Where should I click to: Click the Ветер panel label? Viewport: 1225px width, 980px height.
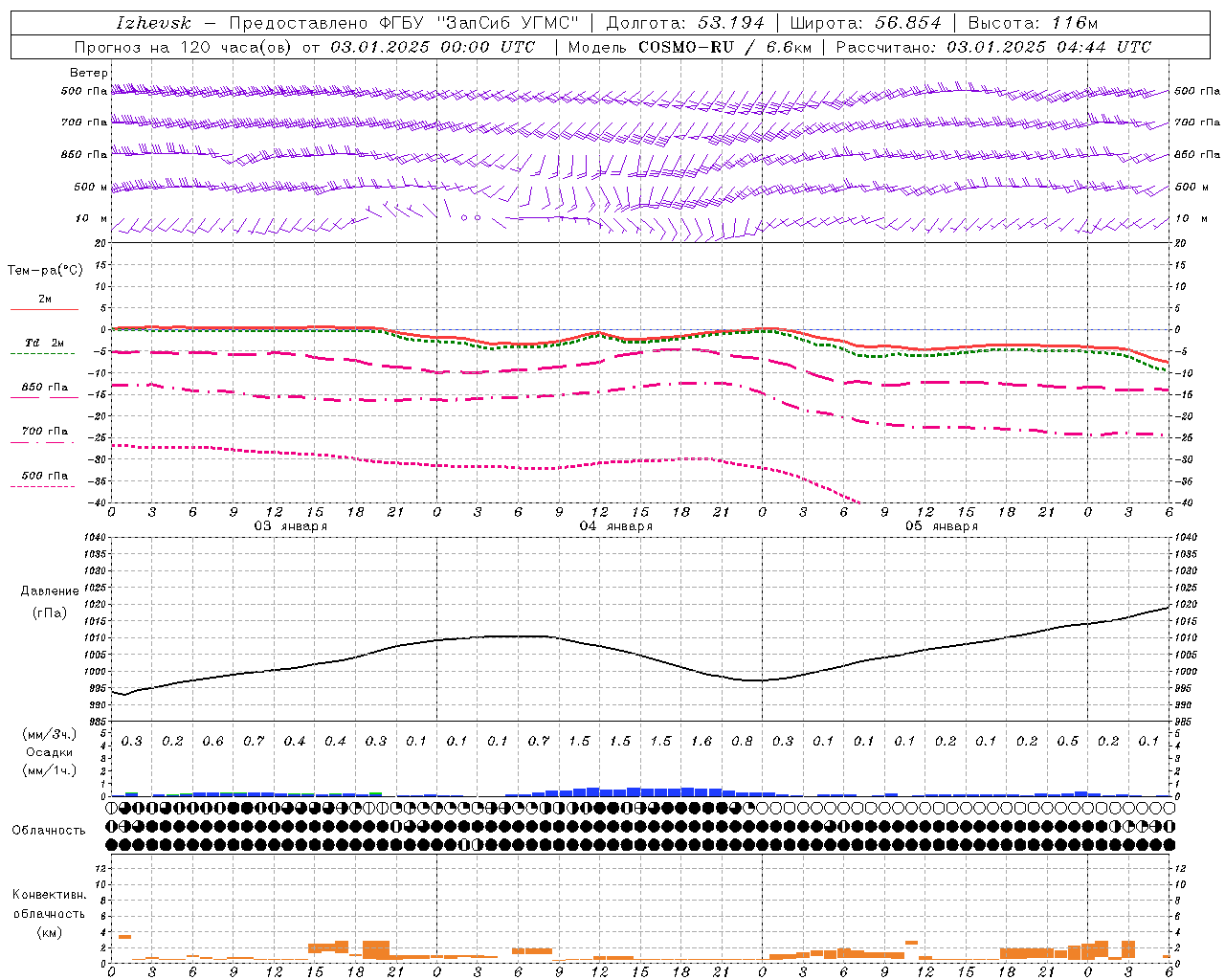pos(89,73)
